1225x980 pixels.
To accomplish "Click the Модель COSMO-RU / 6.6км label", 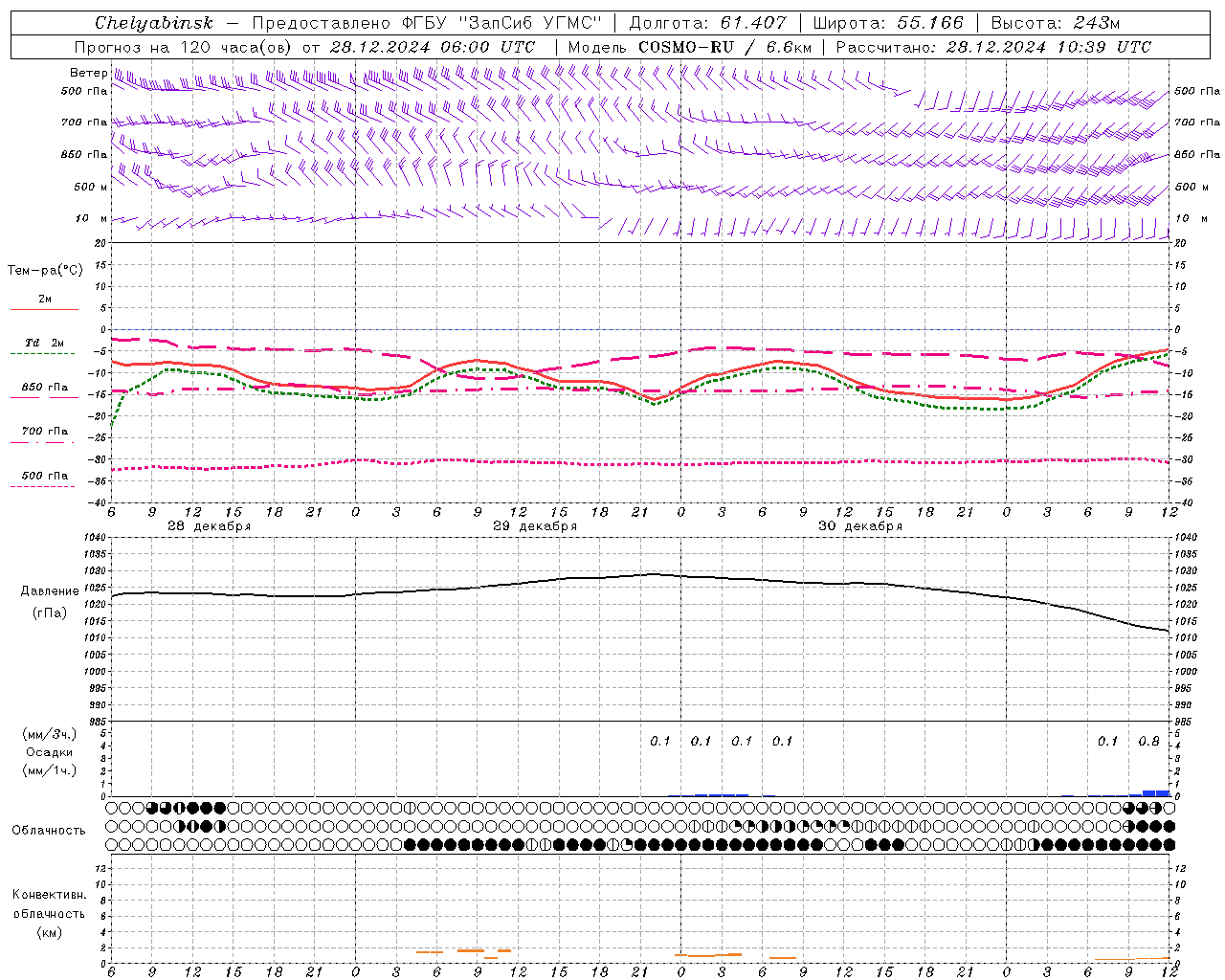I will (690, 47).
